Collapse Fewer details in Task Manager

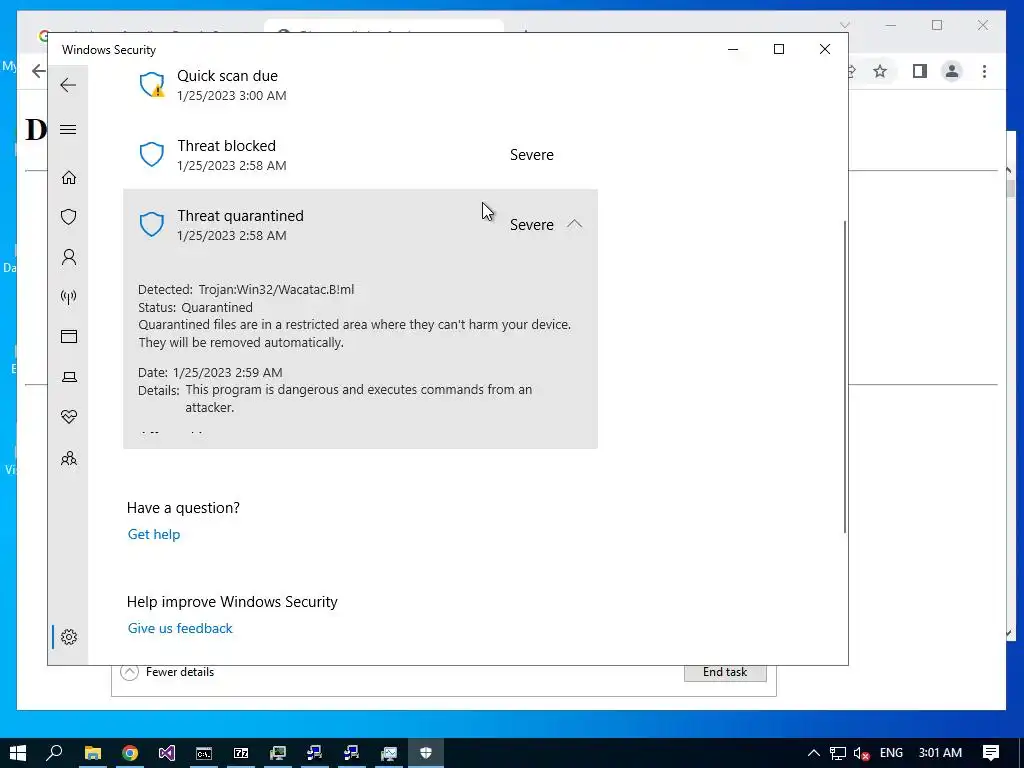point(168,672)
